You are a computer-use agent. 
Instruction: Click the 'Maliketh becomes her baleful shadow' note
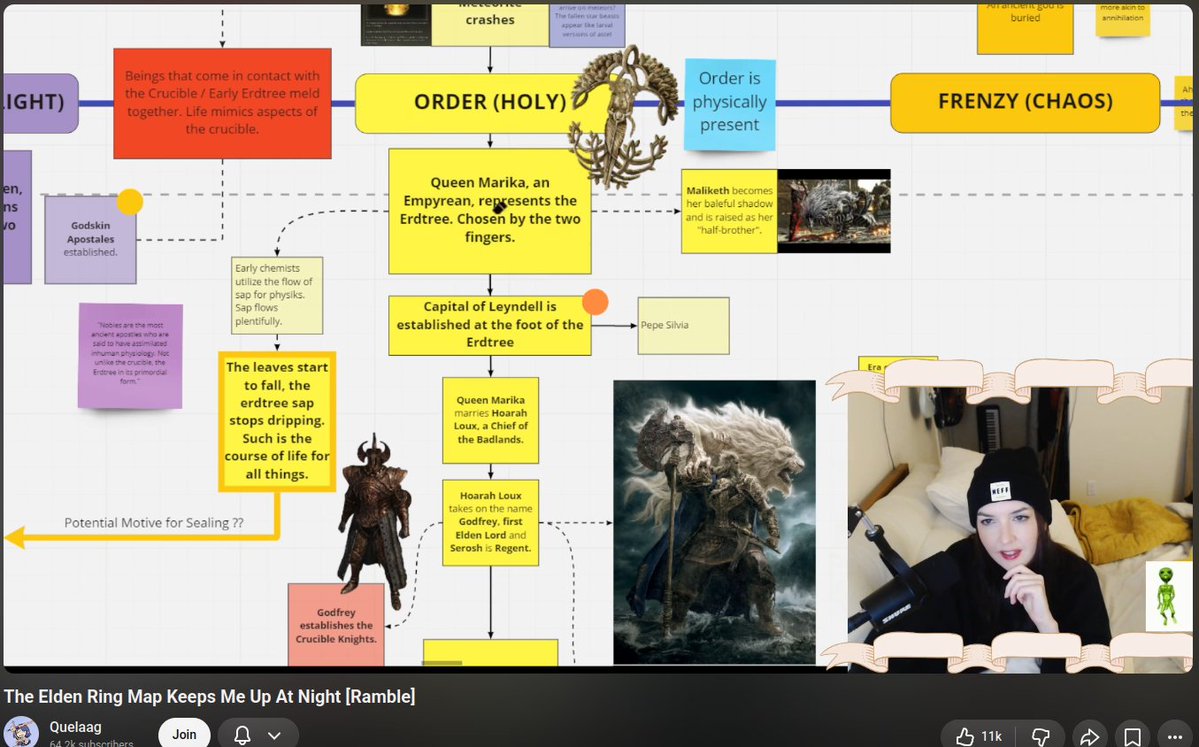pos(729,211)
